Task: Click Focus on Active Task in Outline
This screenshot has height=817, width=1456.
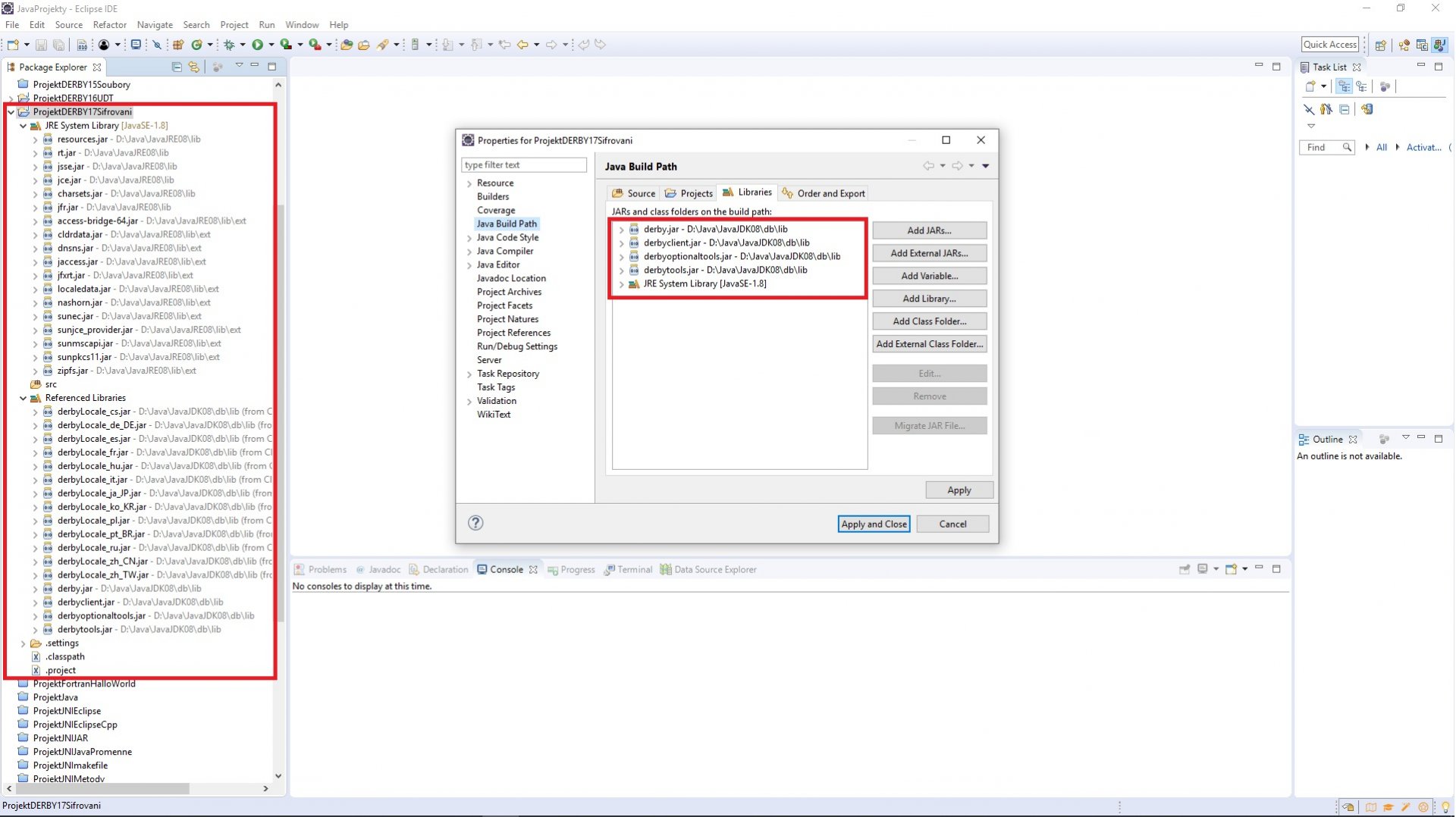Action: tap(1384, 440)
